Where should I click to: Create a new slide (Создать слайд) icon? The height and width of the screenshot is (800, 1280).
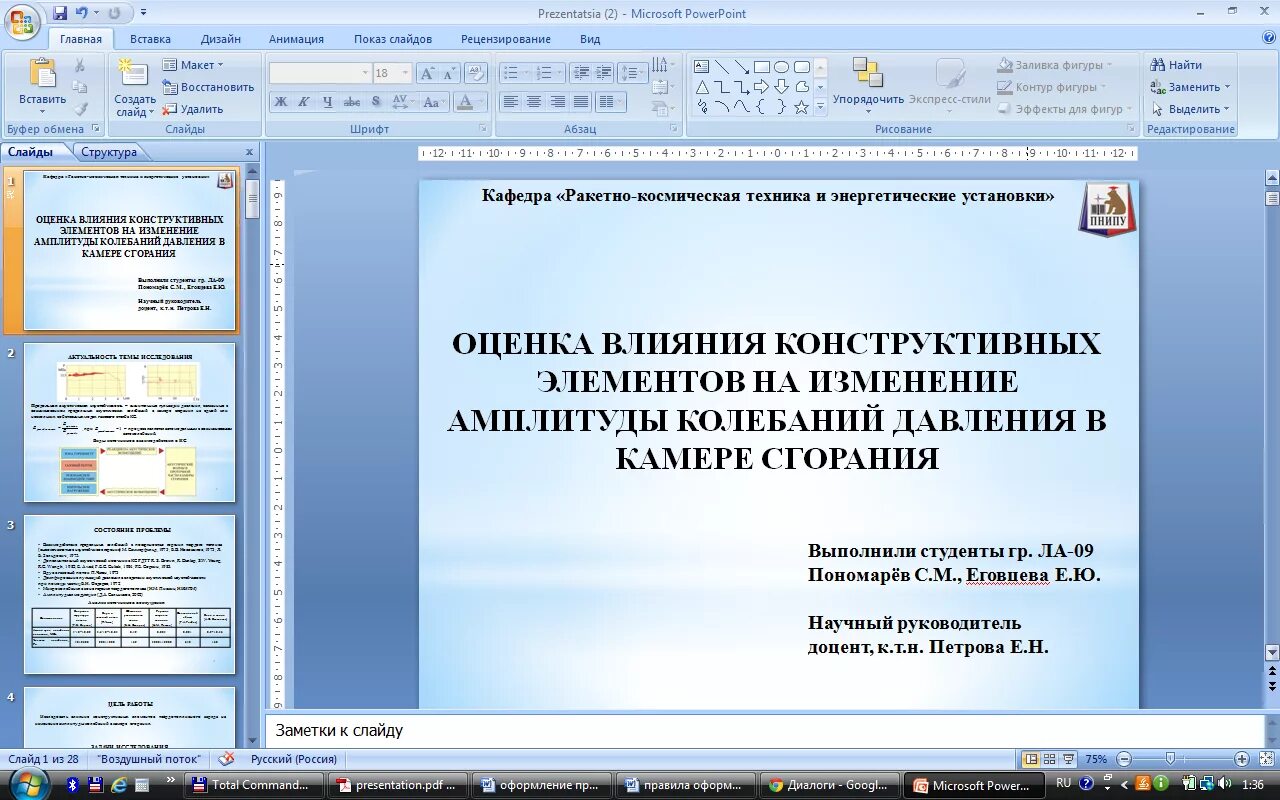pyautogui.click(x=132, y=73)
